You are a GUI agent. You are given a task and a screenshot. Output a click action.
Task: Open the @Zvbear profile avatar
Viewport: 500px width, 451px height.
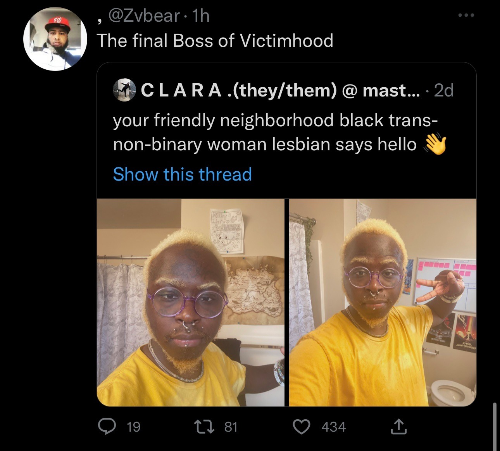pos(55,39)
